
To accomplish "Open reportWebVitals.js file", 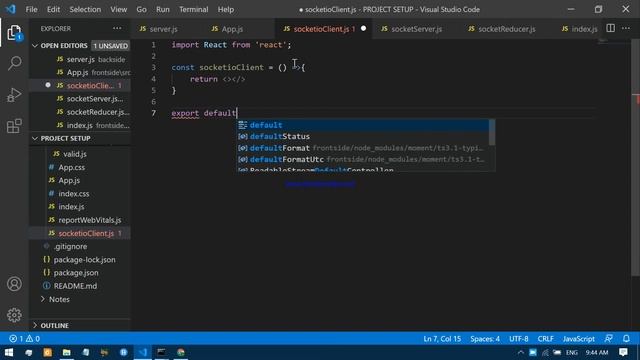I will tap(80, 220).
